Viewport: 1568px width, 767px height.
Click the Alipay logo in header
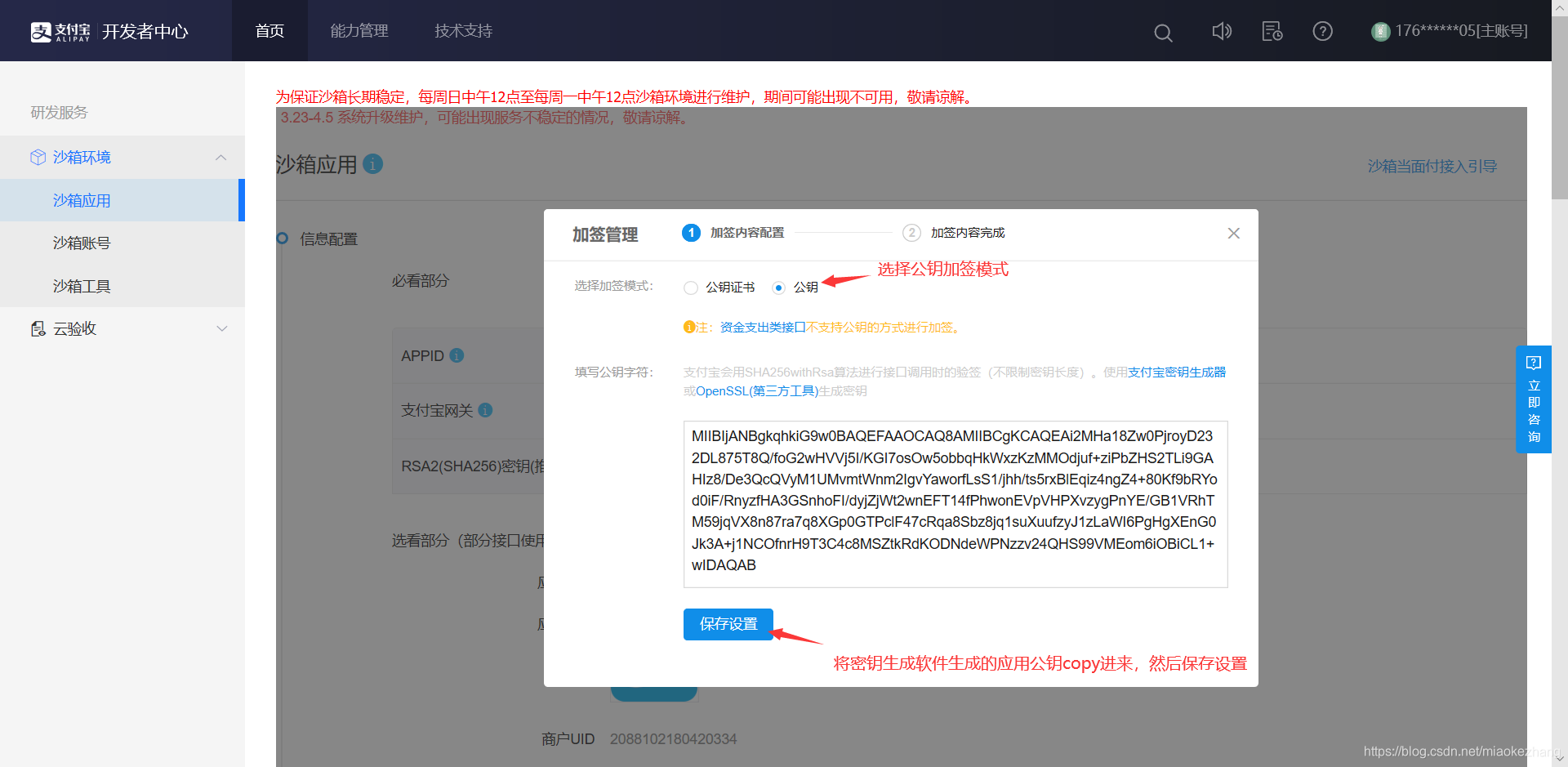tap(60, 32)
